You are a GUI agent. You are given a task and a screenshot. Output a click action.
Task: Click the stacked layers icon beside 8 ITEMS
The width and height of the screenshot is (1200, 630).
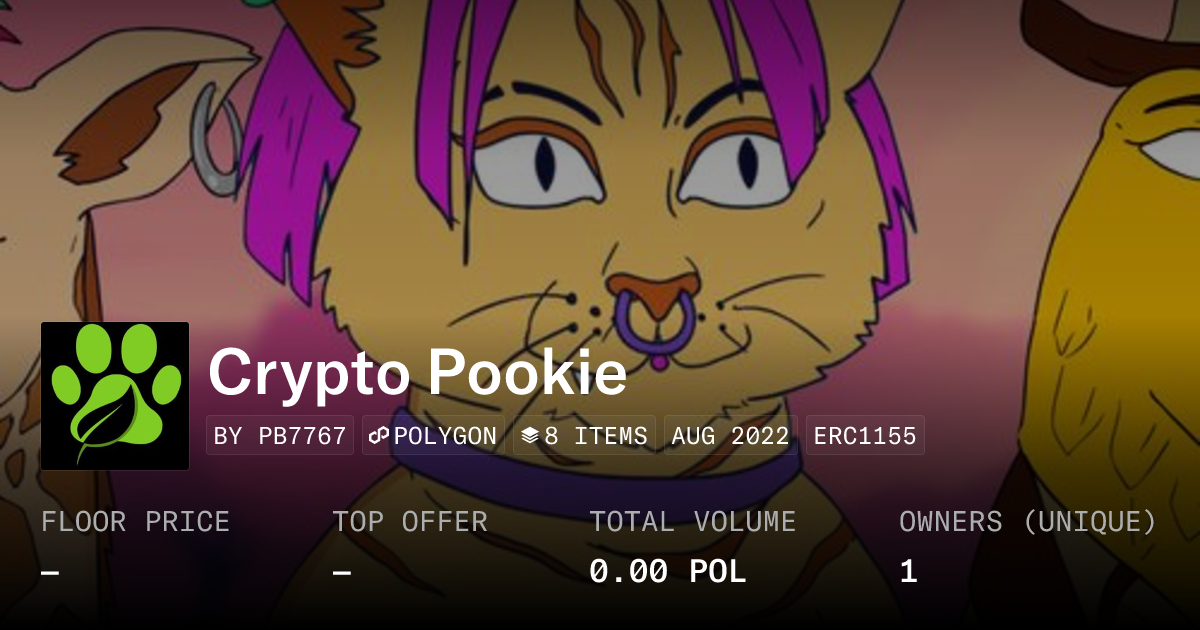tap(530, 436)
